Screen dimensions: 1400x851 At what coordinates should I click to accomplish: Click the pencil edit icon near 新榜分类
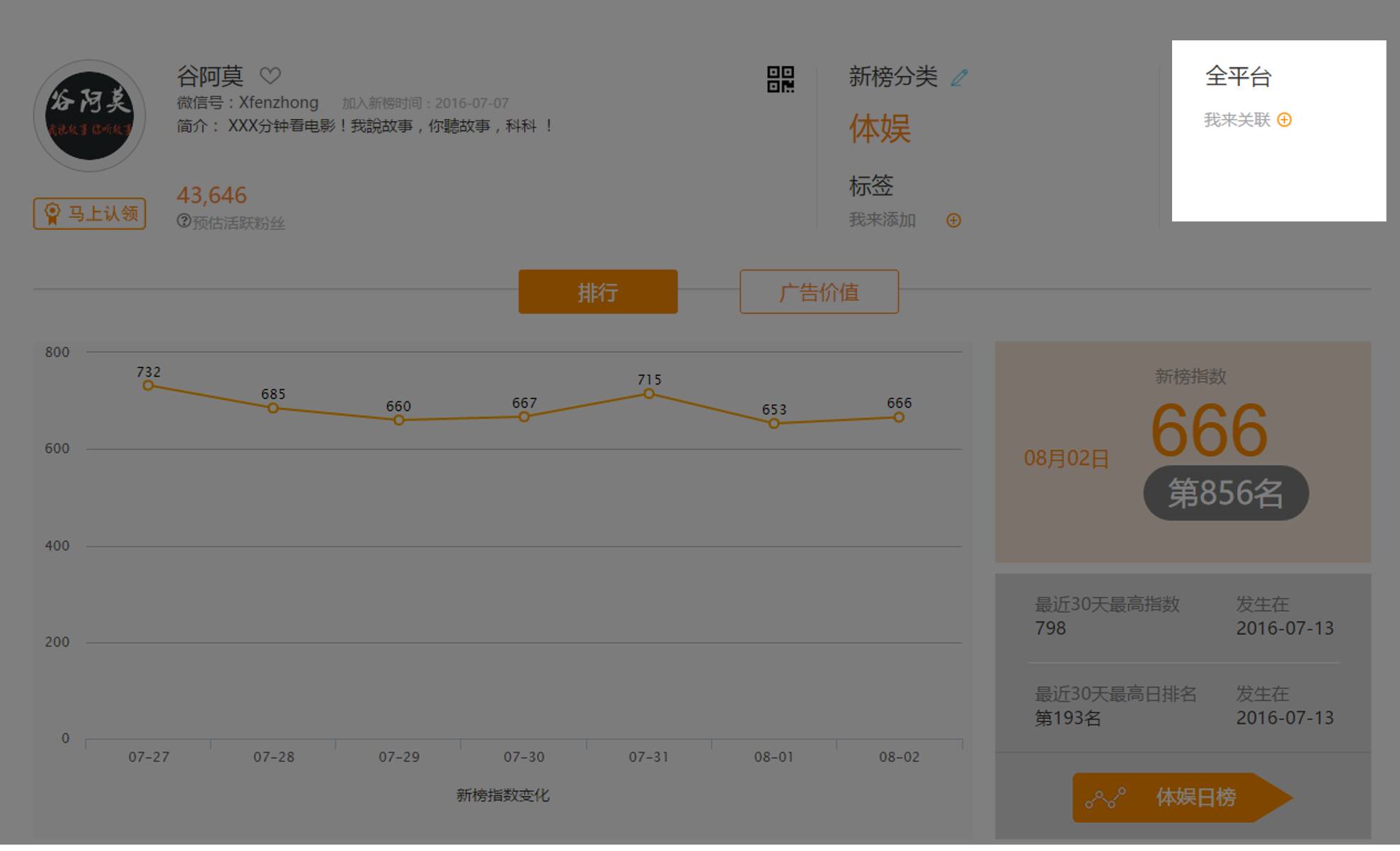click(x=959, y=77)
